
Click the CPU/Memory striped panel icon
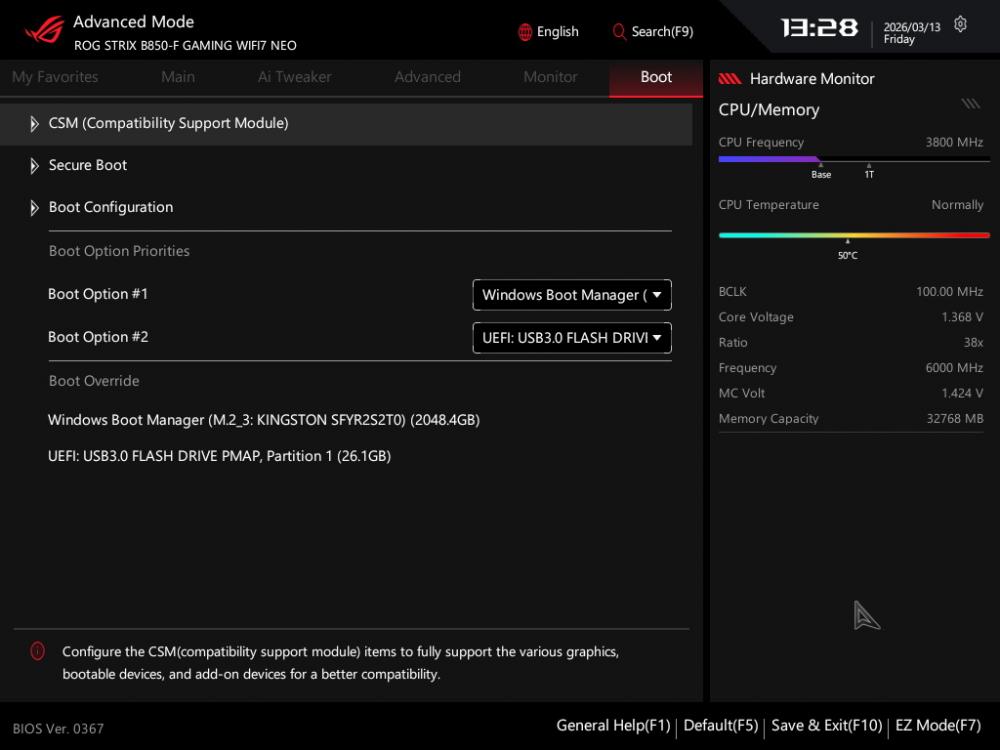[970, 104]
